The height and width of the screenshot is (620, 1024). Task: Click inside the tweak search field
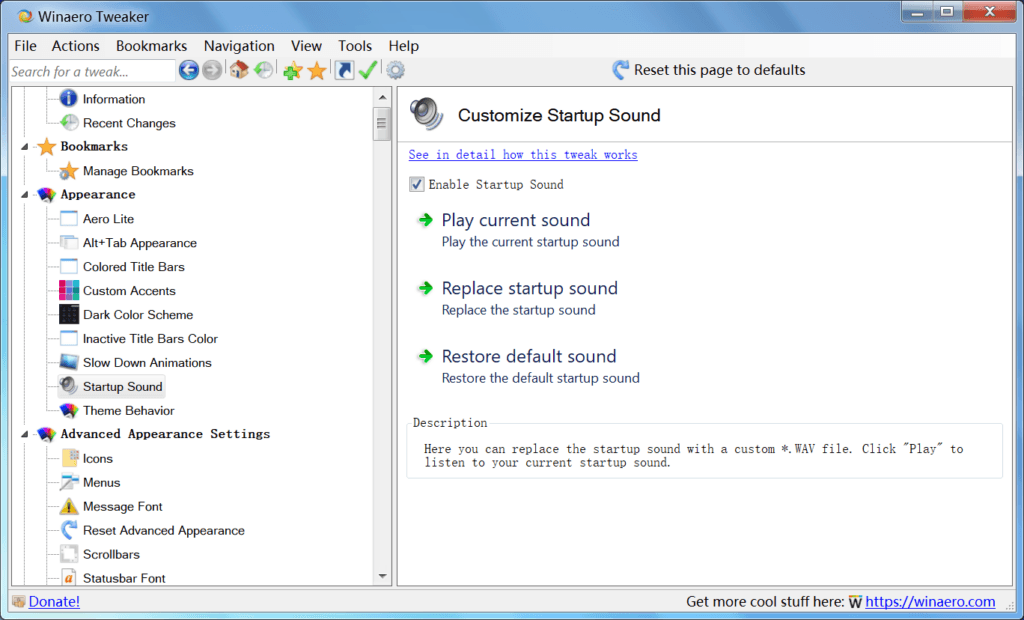90,70
